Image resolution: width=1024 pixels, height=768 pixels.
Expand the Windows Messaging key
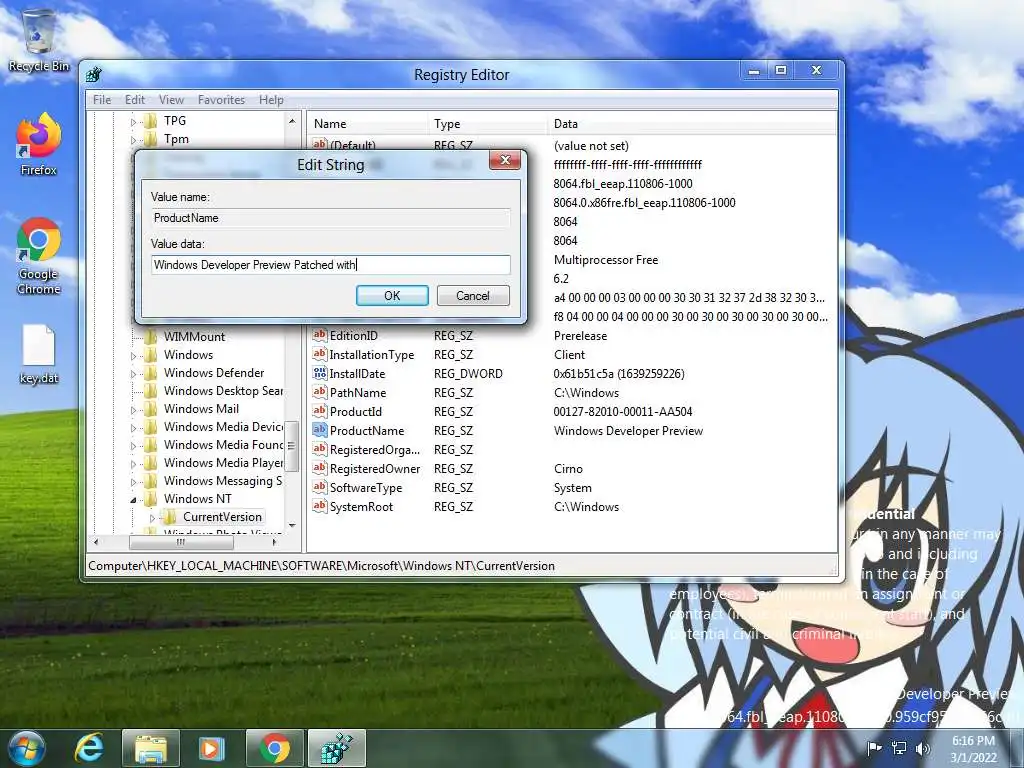[133, 482]
